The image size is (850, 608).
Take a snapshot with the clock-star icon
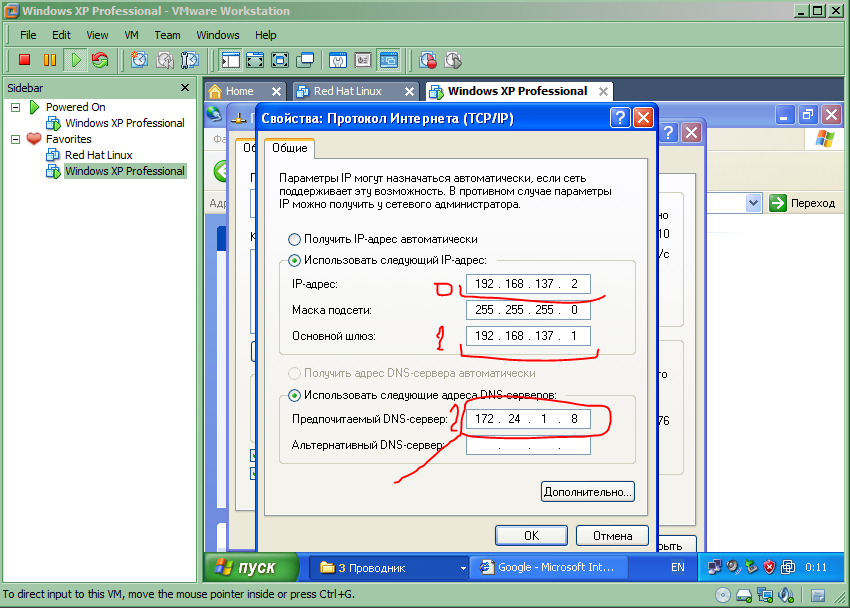(139, 60)
